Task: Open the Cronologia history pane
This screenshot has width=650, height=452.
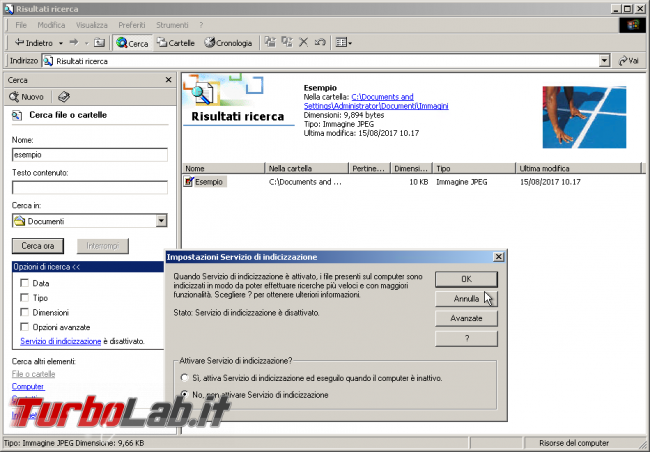Action: [228, 43]
